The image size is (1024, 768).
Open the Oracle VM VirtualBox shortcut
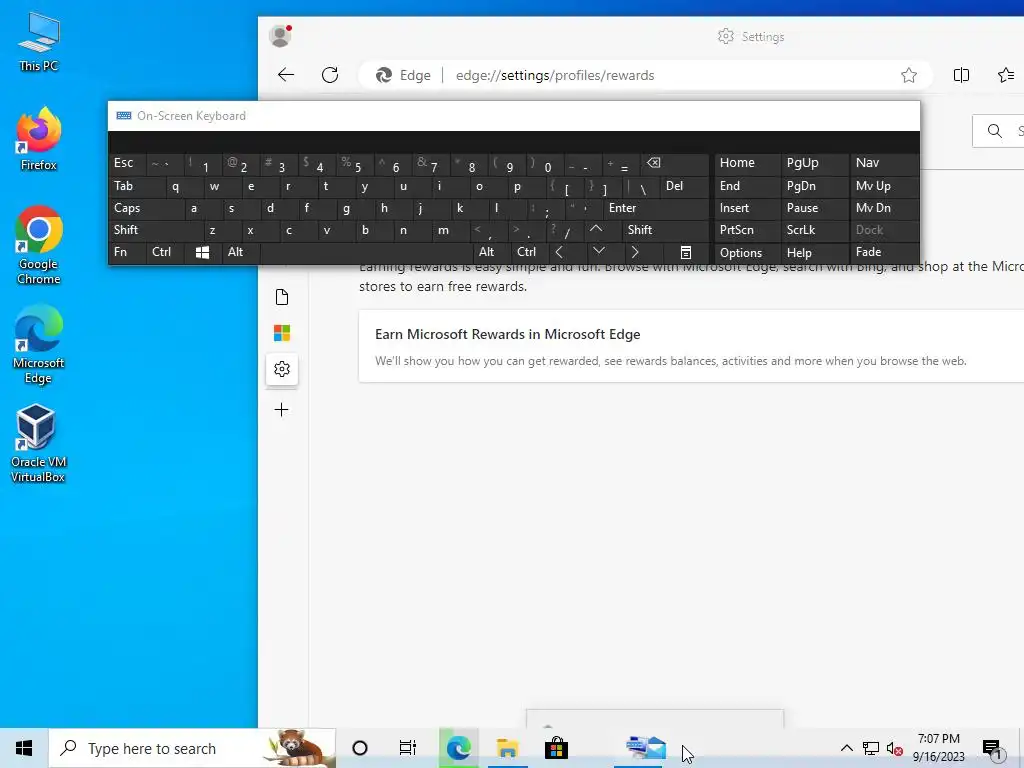(x=39, y=443)
